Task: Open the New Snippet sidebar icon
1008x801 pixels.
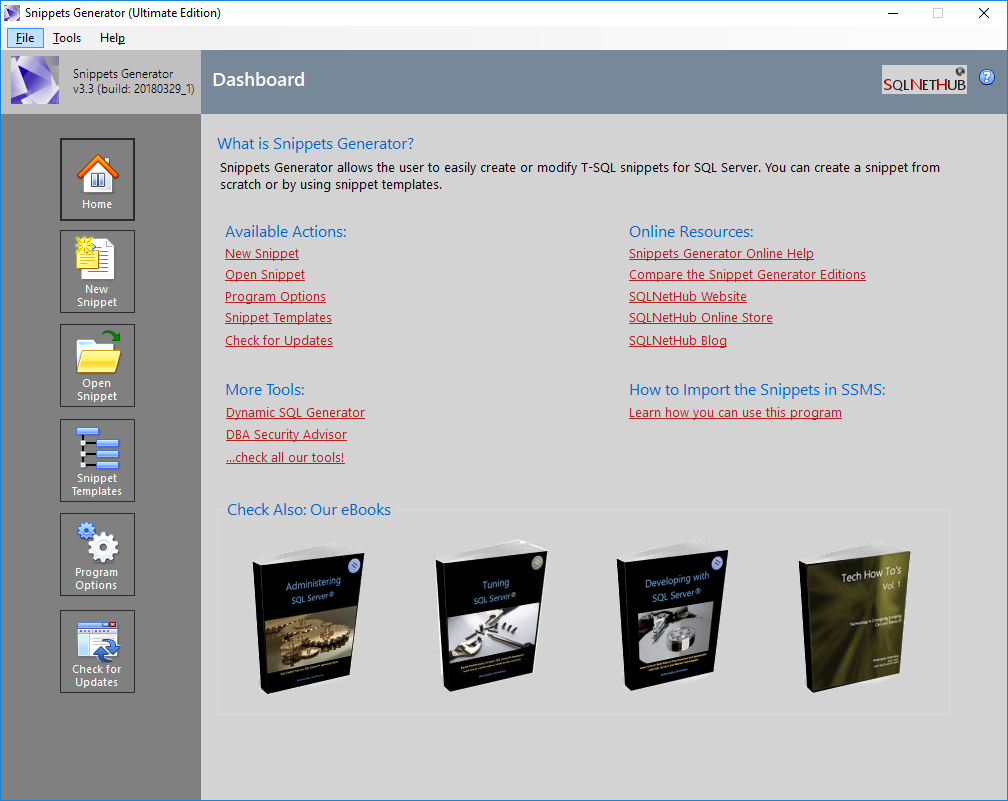Action: (97, 271)
